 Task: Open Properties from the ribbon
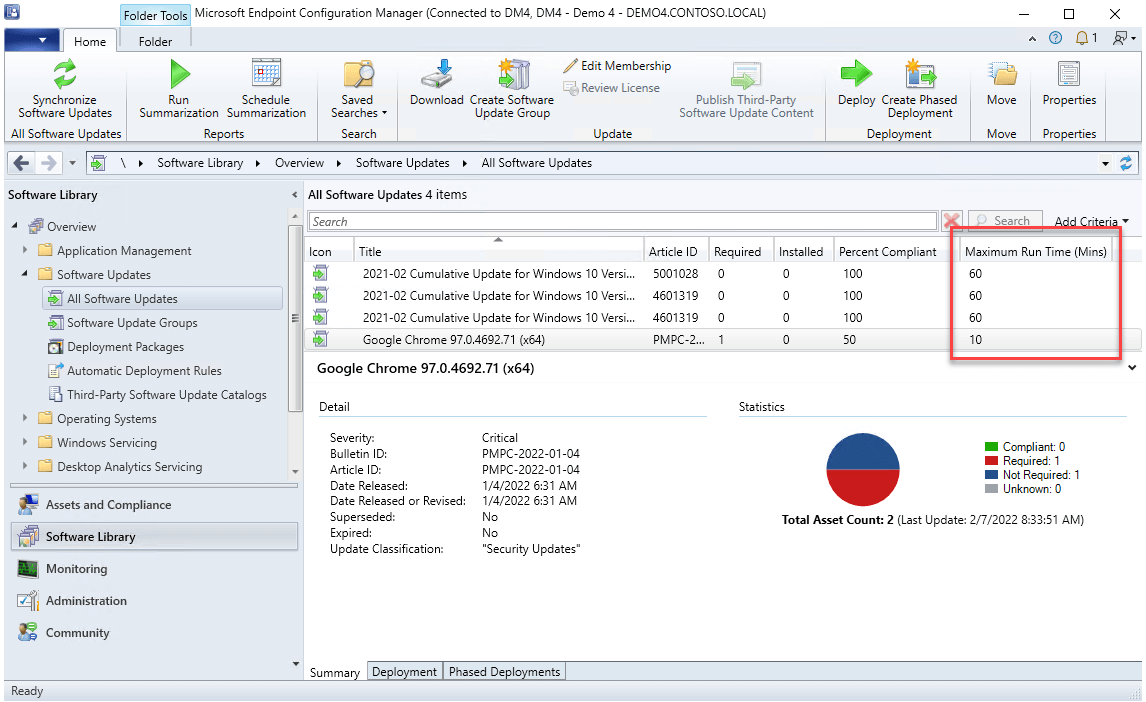[1069, 83]
